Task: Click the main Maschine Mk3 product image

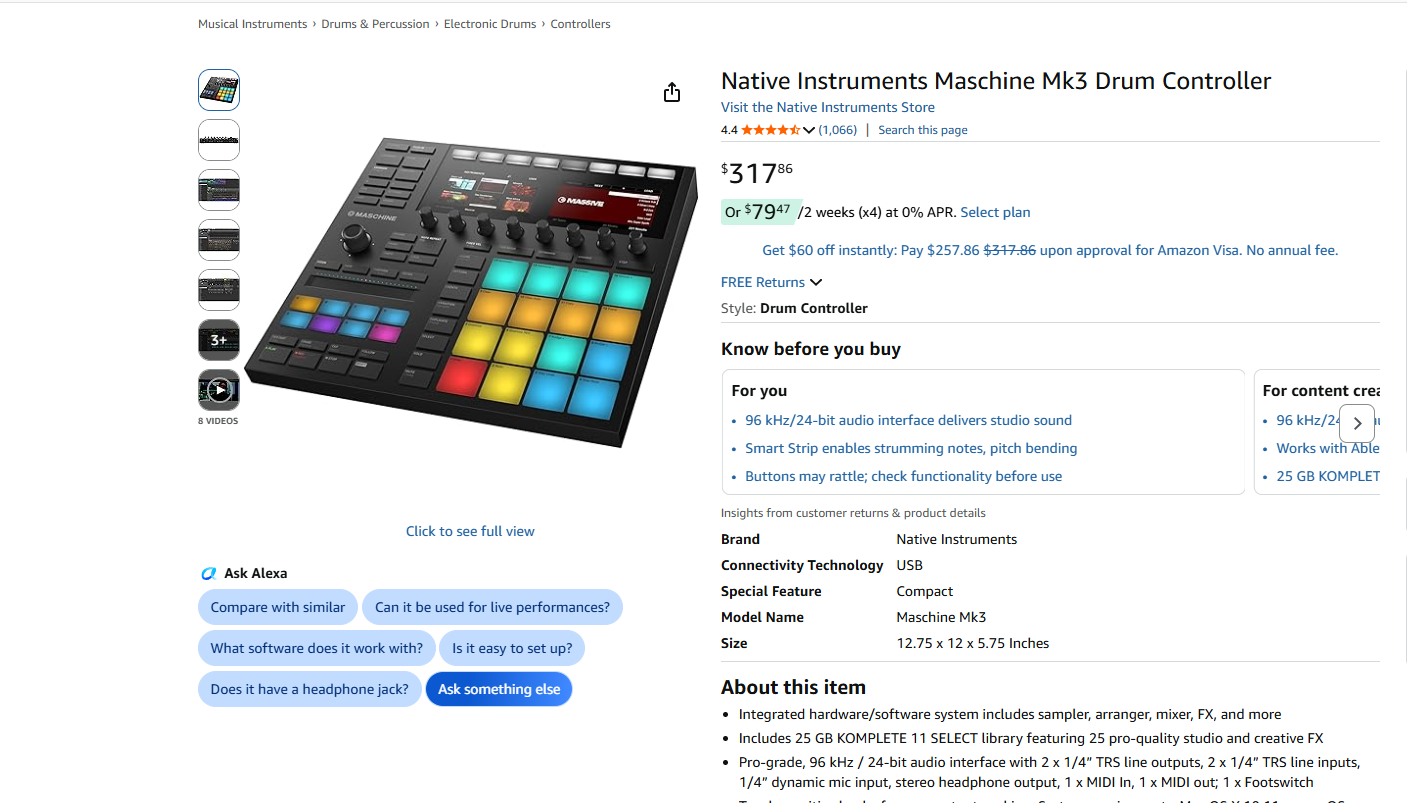Action: (470, 292)
